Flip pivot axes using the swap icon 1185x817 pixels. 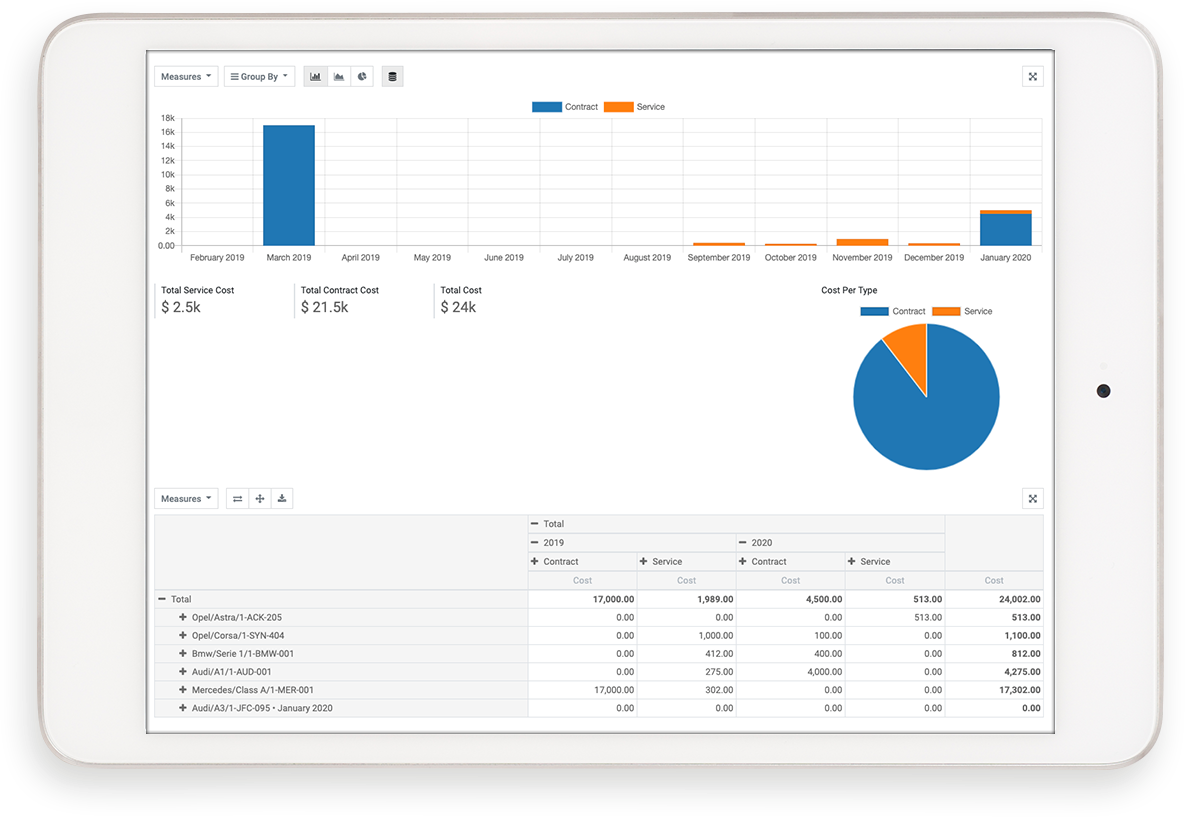237,498
